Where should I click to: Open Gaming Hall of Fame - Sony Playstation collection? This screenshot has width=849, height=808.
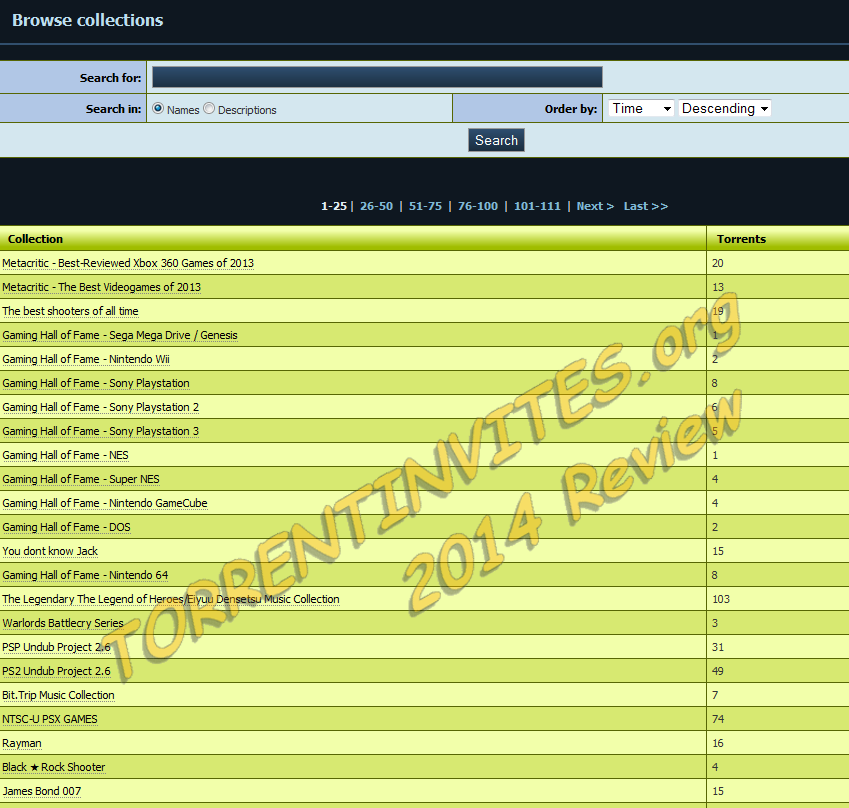point(96,383)
